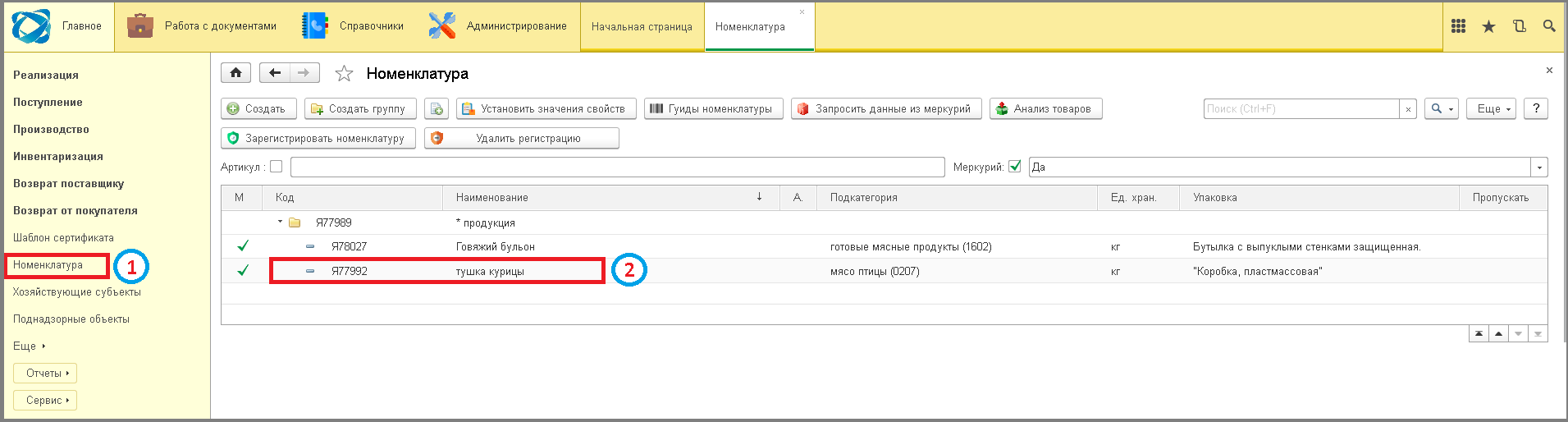
Task: Add Номенклатура to favorites with star
Action: click(x=344, y=74)
